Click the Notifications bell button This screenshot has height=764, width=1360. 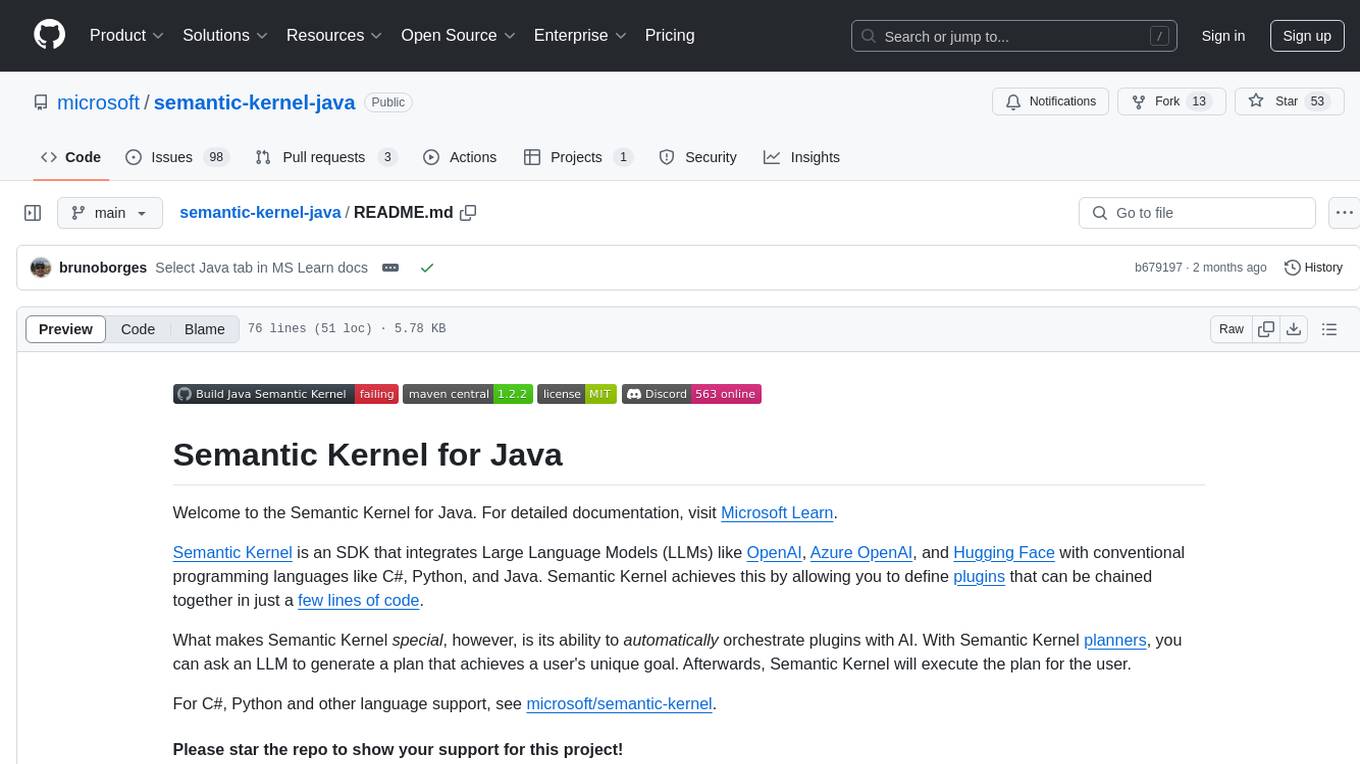1050,102
